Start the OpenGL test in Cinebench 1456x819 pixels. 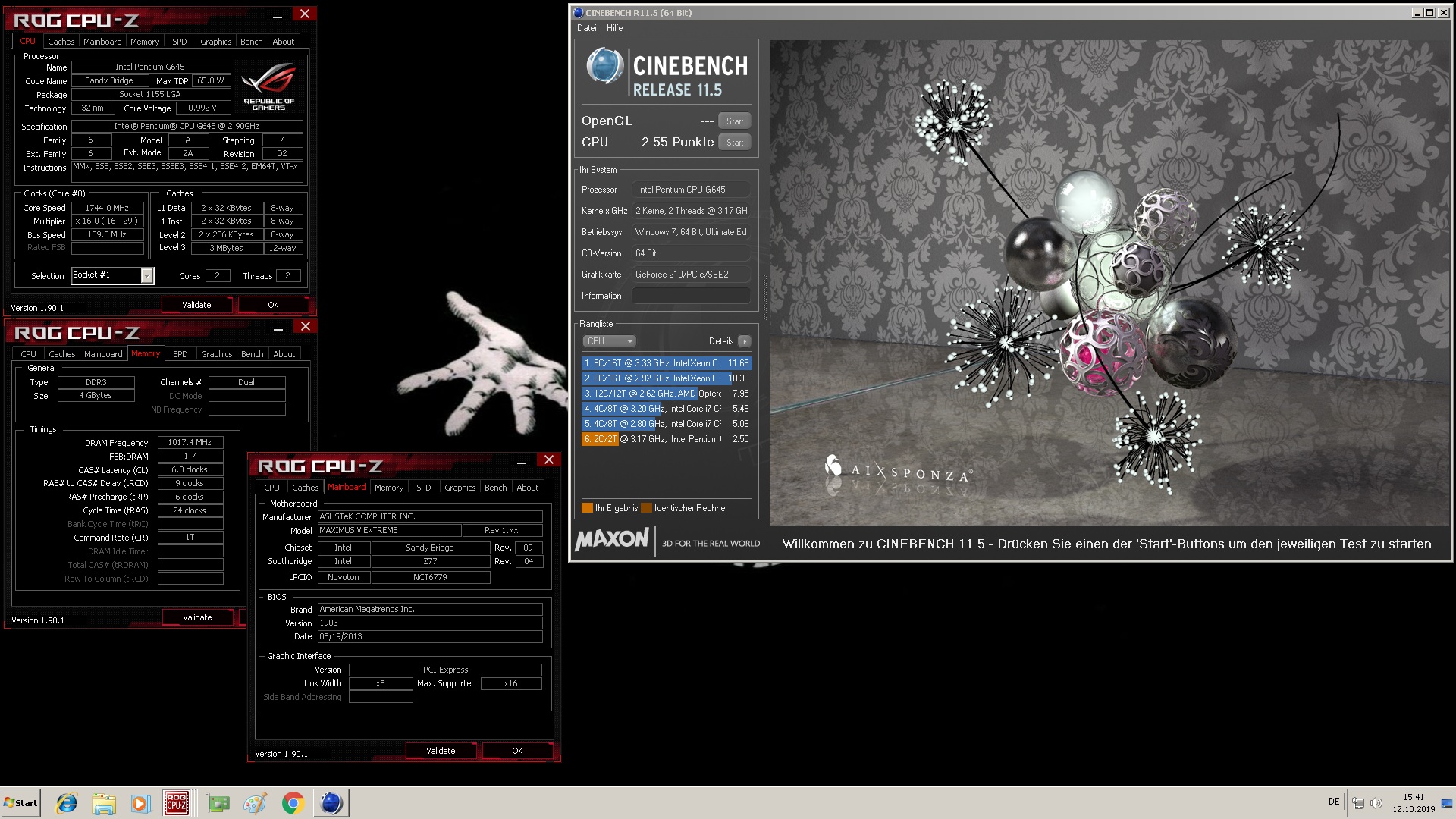(735, 121)
